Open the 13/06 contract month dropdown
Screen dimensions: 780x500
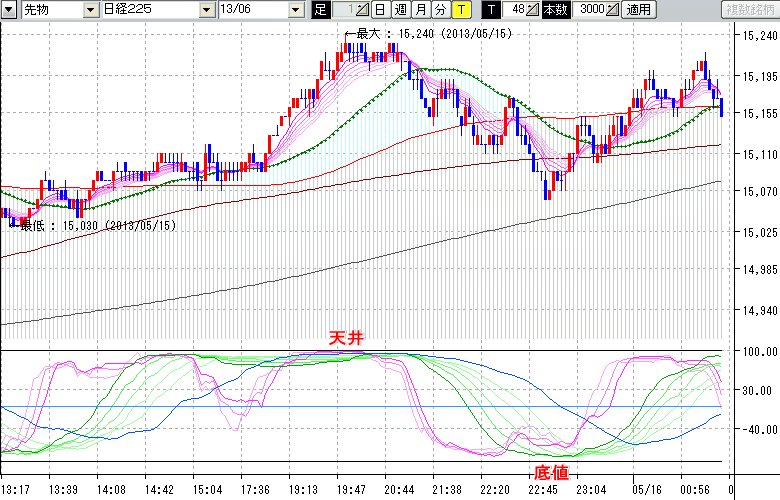tap(295, 10)
